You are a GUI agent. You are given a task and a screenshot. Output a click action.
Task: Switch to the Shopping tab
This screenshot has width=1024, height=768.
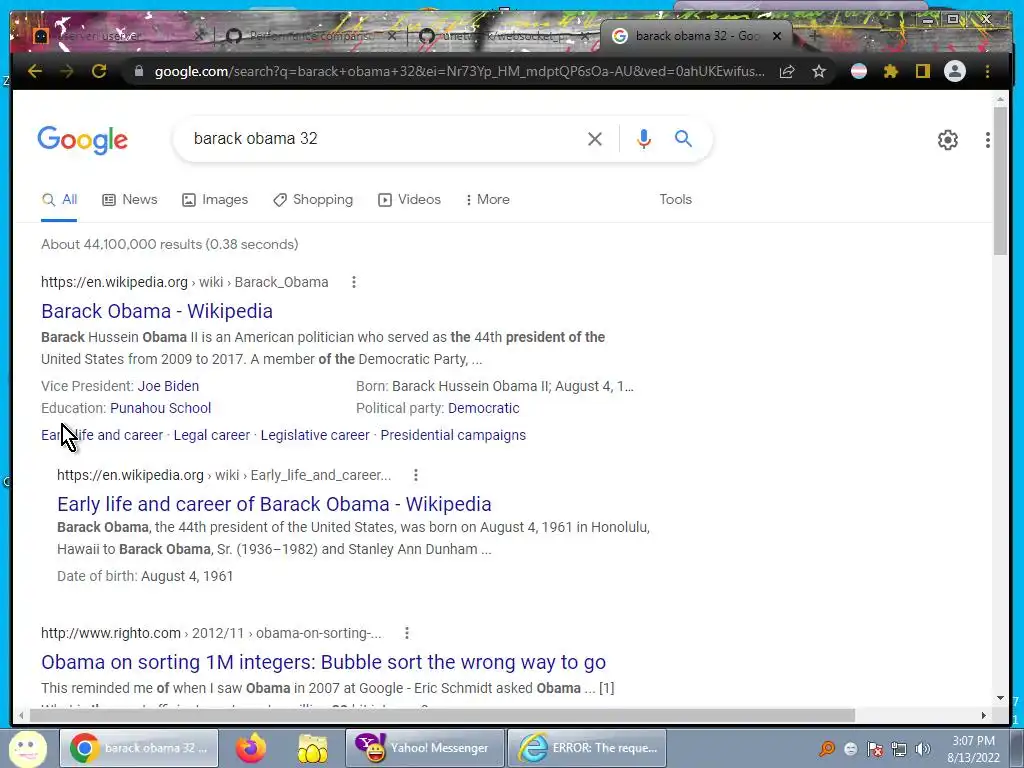tap(313, 200)
